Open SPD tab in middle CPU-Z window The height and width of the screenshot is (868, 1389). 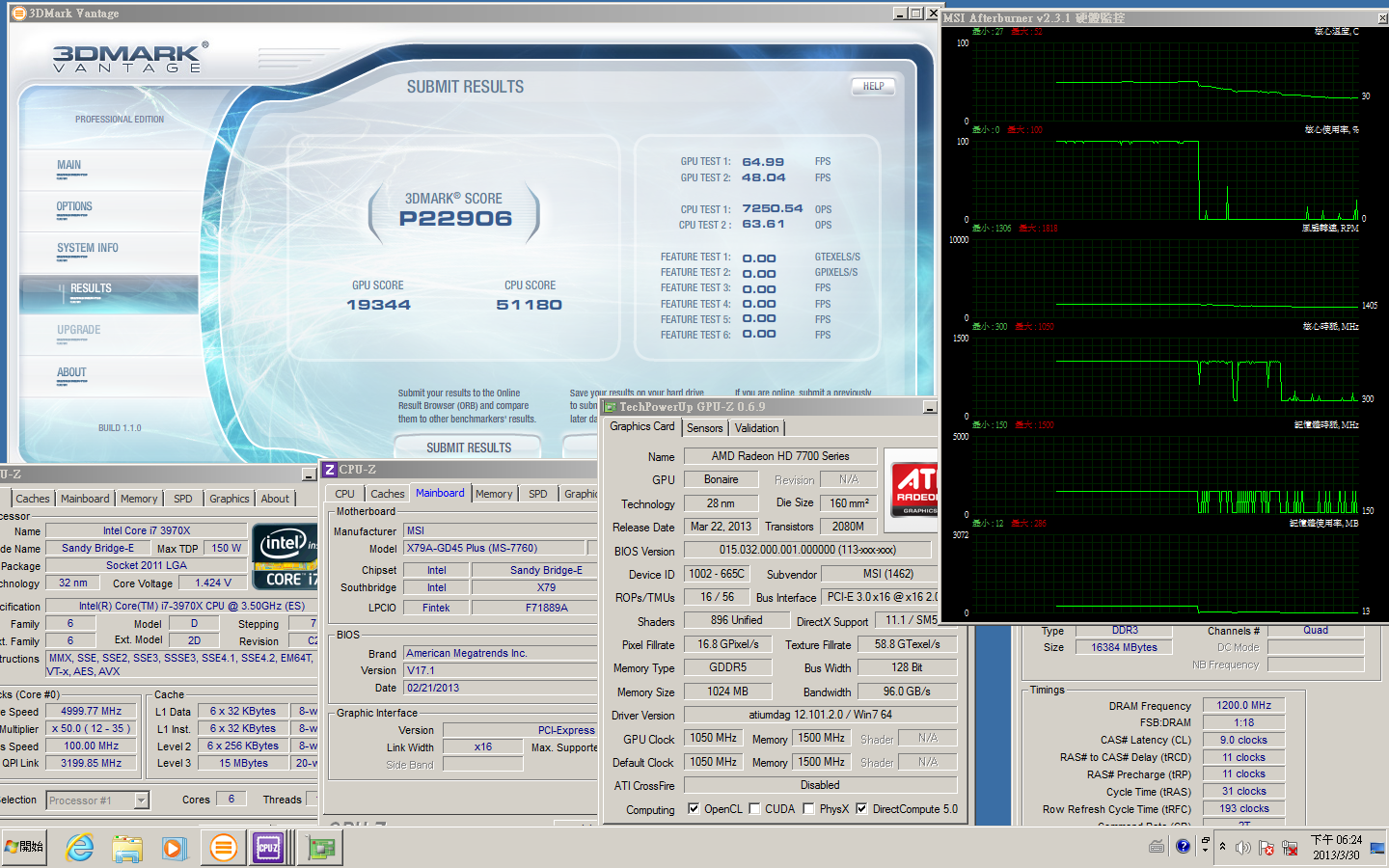538,494
